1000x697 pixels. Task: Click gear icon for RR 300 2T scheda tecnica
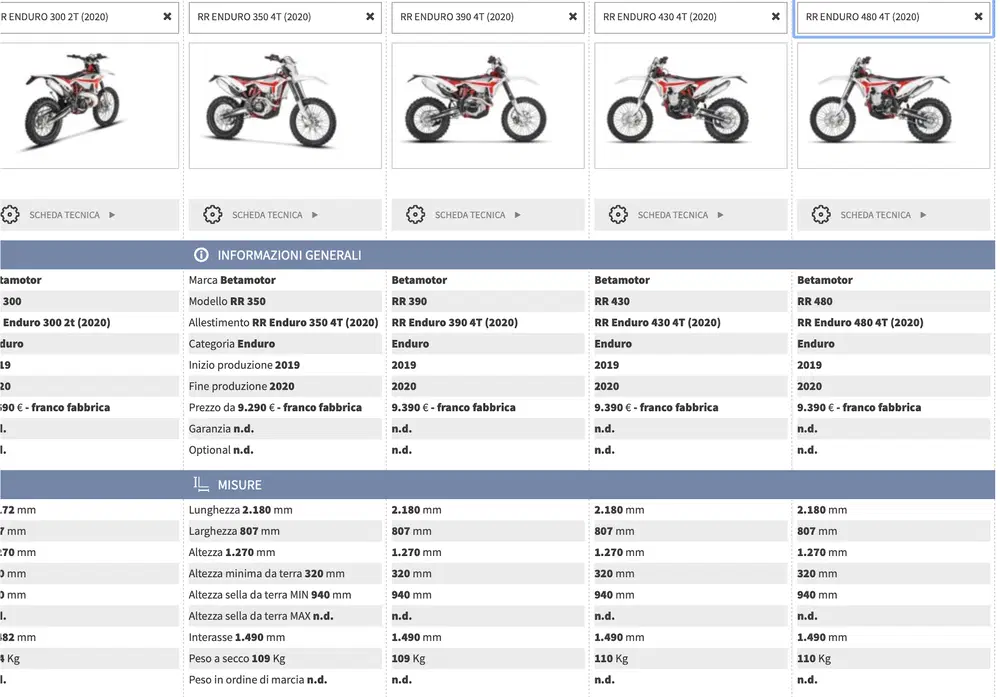10,214
